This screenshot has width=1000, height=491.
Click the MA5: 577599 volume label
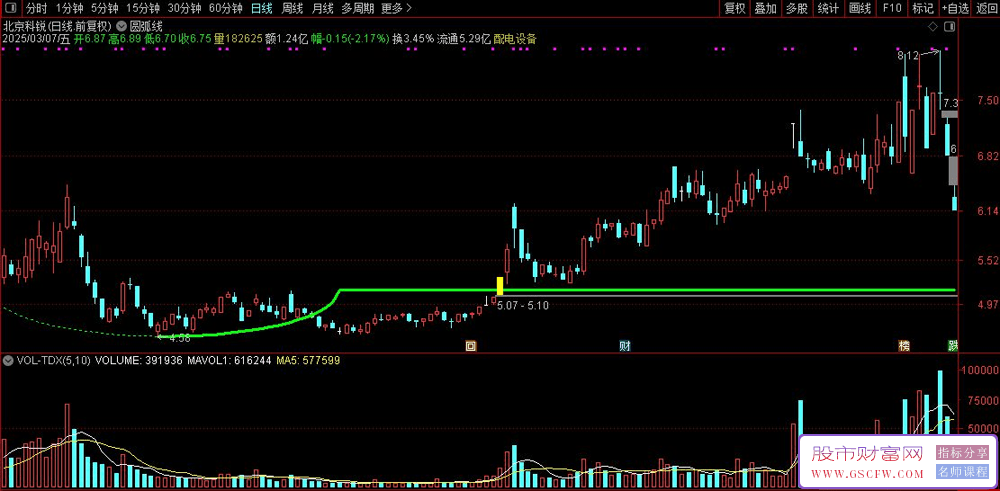[x=307, y=360]
